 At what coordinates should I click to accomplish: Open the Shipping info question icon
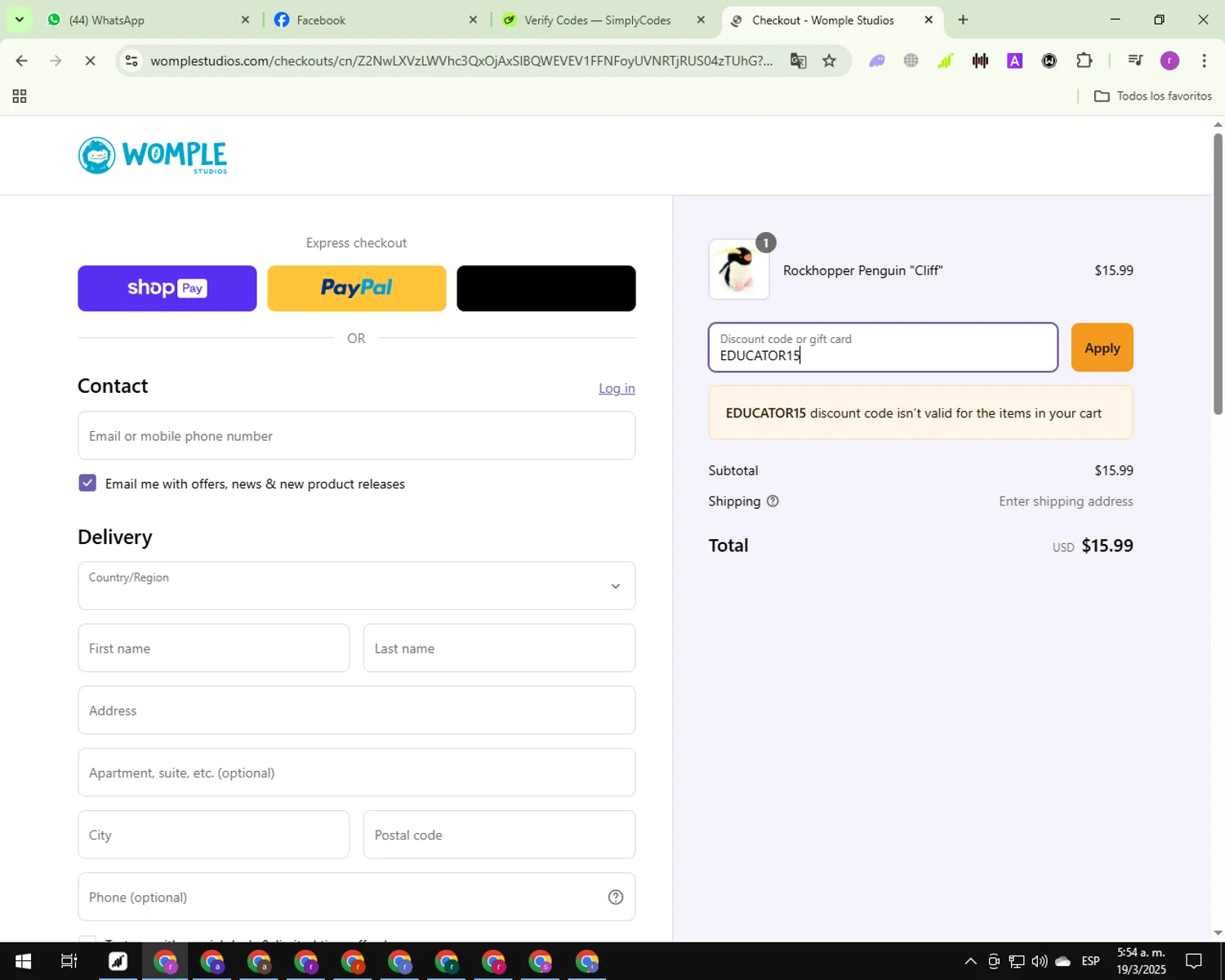point(773,501)
